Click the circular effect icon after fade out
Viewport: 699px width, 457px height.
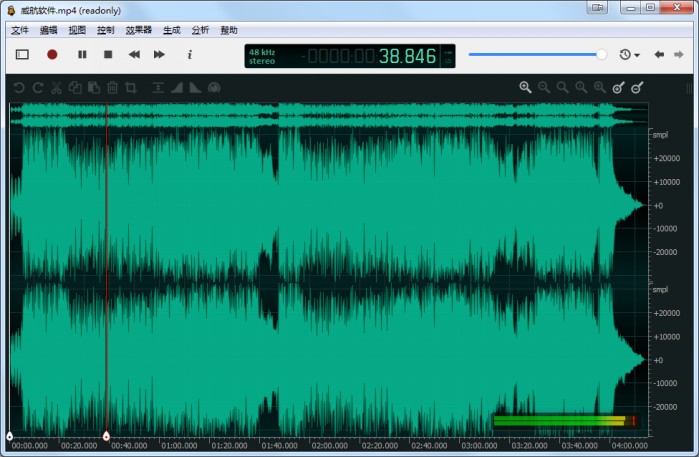tap(214, 87)
